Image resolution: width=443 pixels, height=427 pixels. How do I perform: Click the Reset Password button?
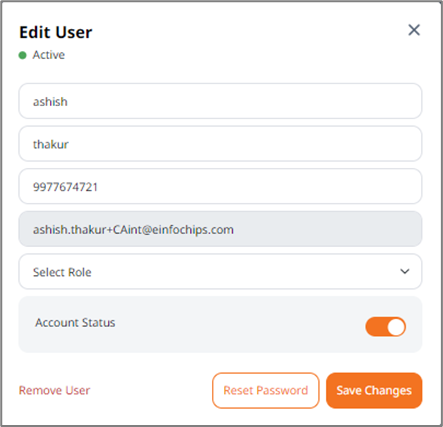266,390
